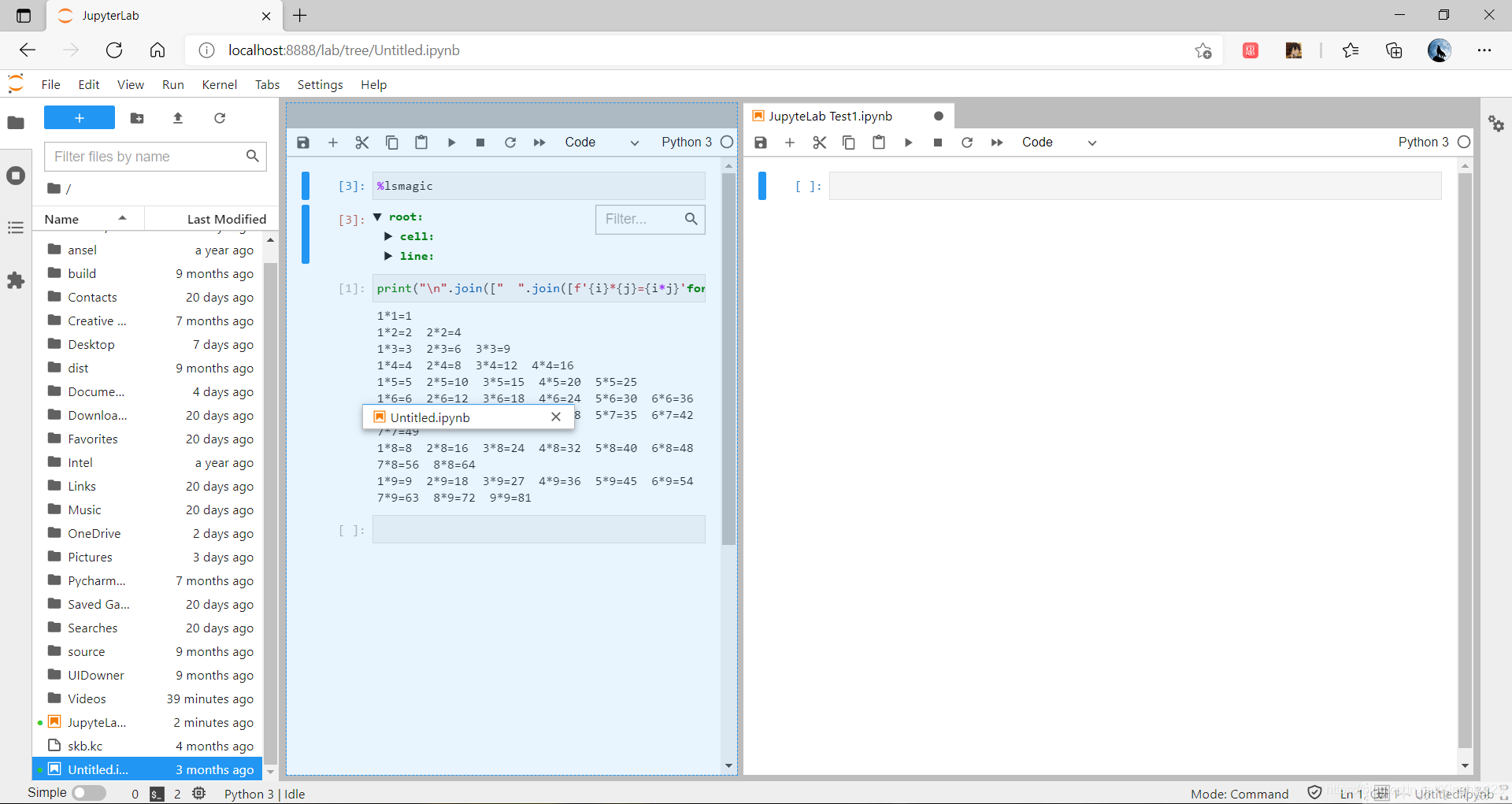Image resolution: width=1512 pixels, height=804 pixels.
Task: Open the Pictures folder
Action: [90, 557]
